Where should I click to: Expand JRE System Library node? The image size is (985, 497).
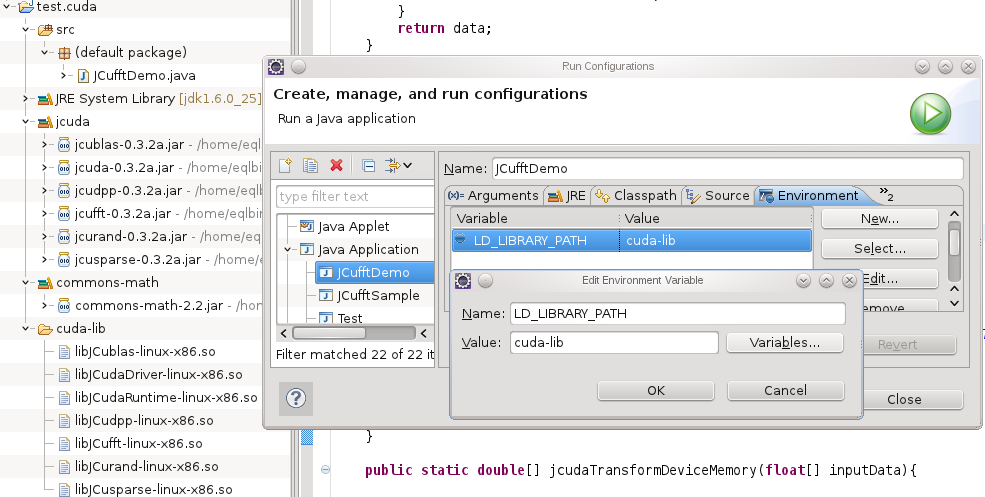pos(25,99)
